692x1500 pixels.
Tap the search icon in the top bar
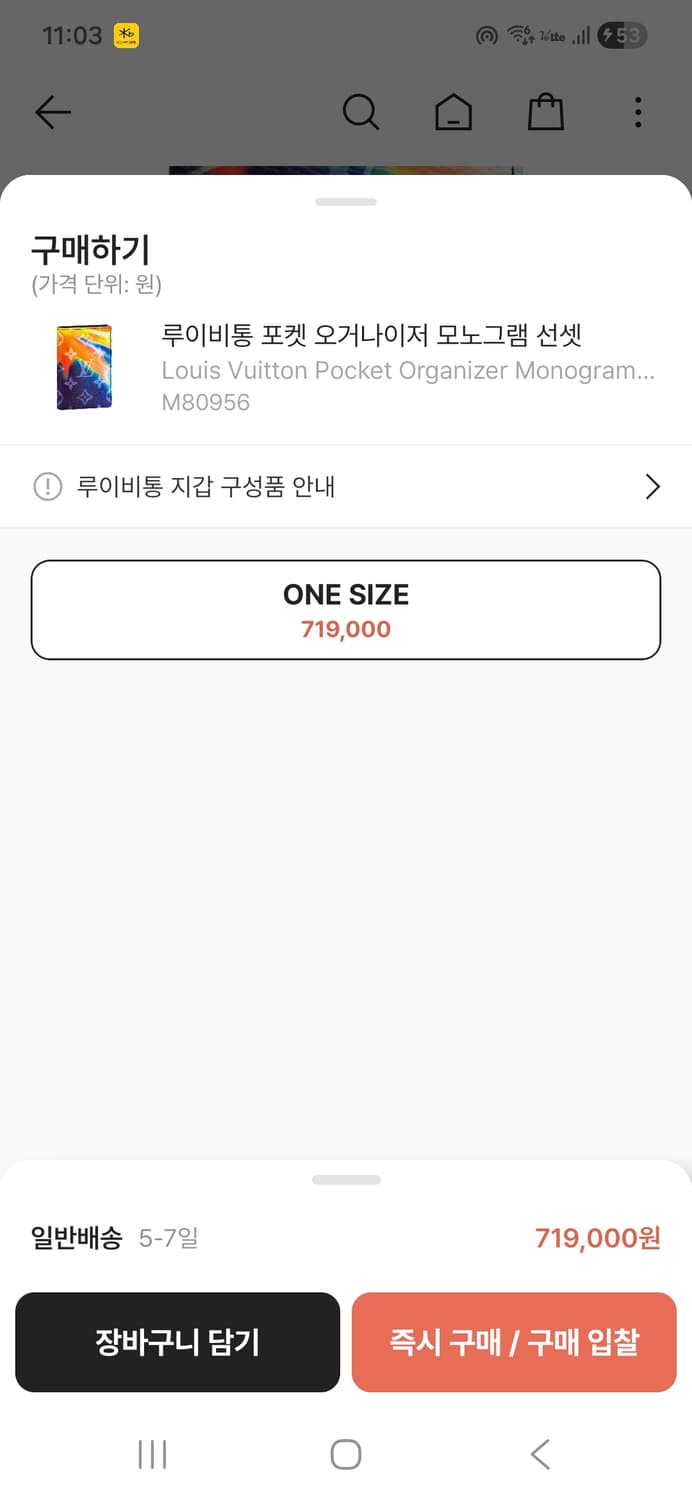pyautogui.click(x=361, y=112)
